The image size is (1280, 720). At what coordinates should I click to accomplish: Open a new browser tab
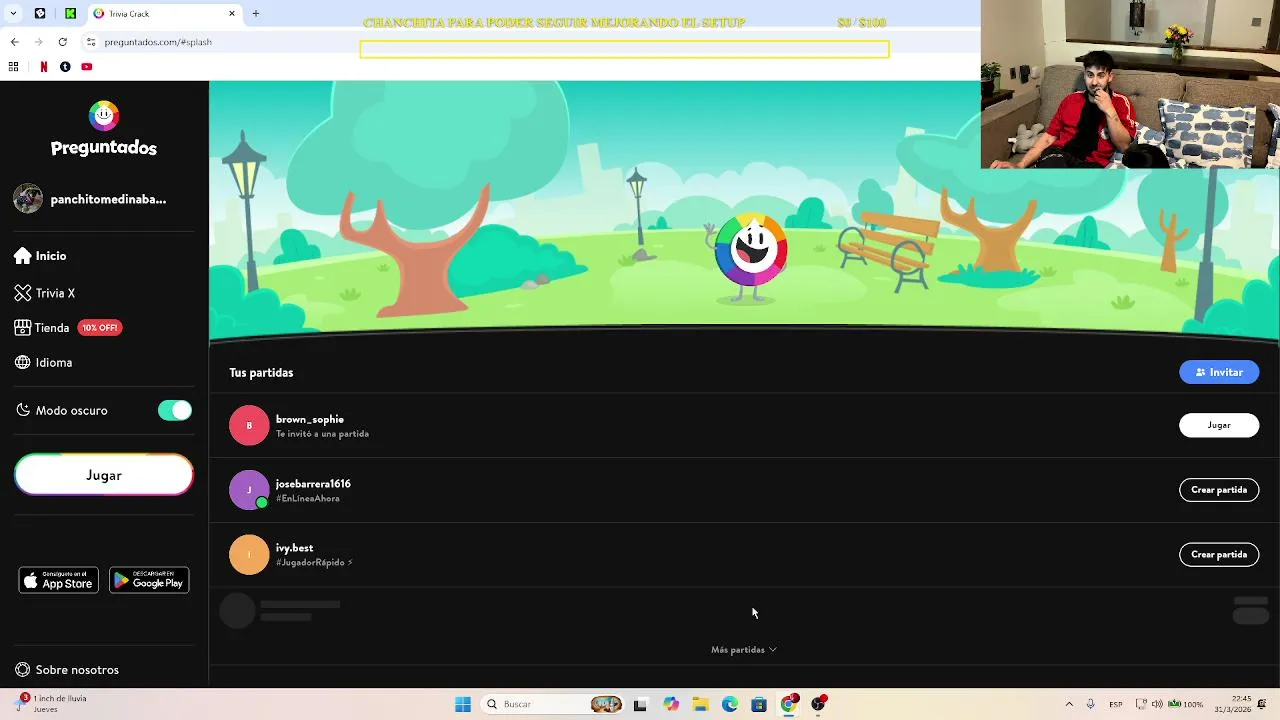256,13
